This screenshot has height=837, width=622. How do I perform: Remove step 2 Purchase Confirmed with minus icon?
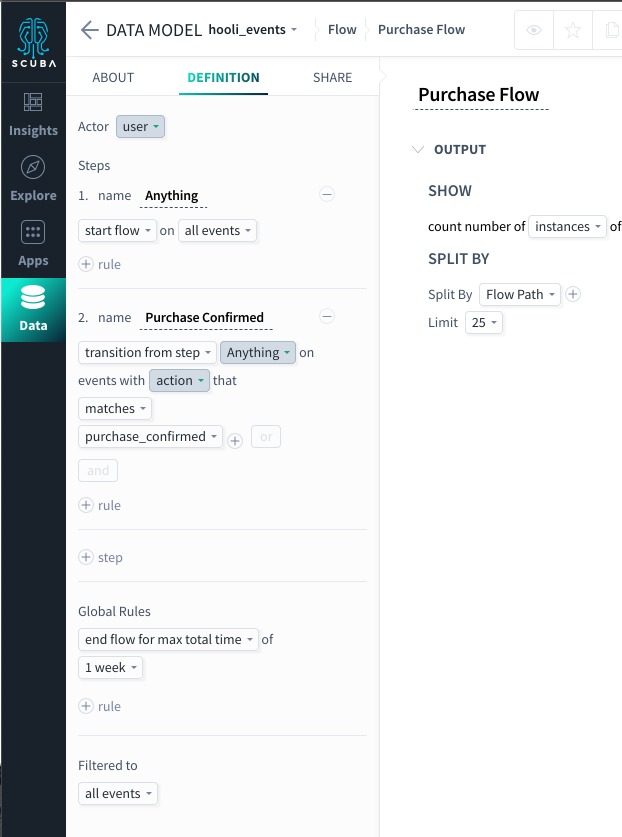pyautogui.click(x=327, y=317)
